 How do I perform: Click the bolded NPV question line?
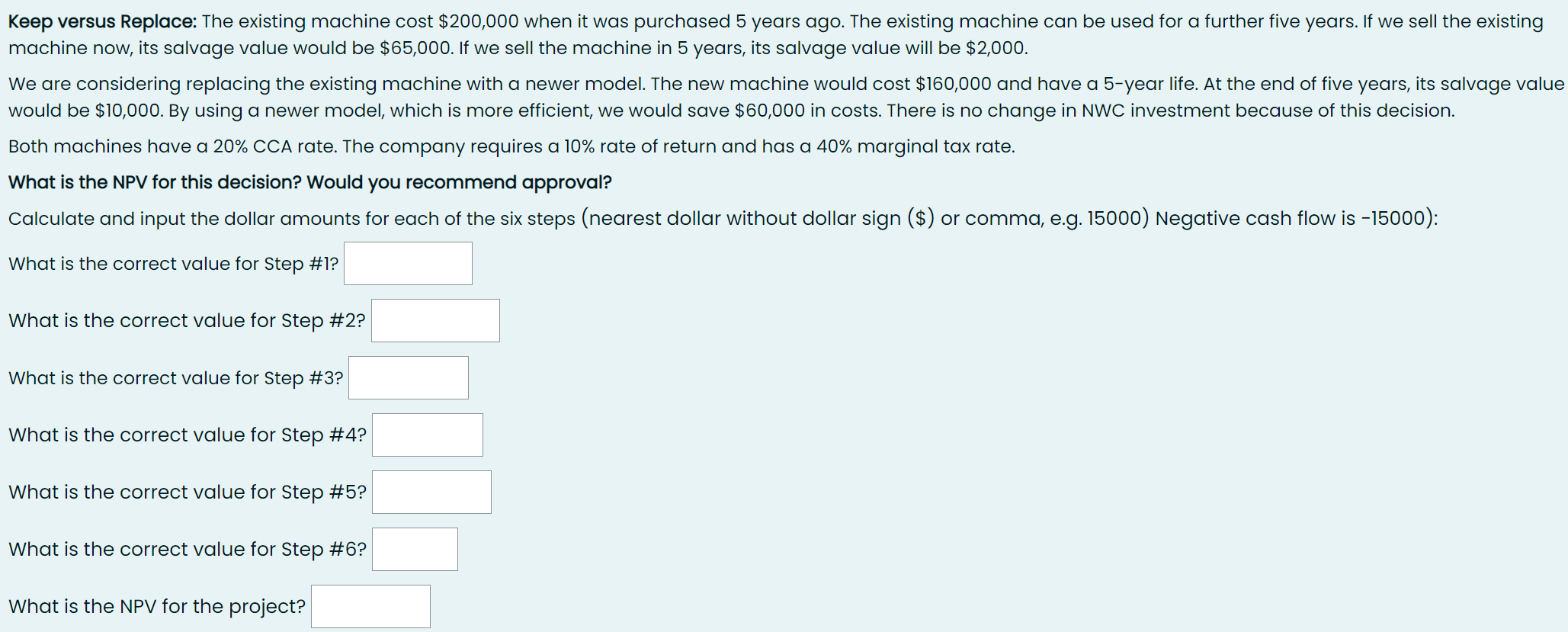309,182
